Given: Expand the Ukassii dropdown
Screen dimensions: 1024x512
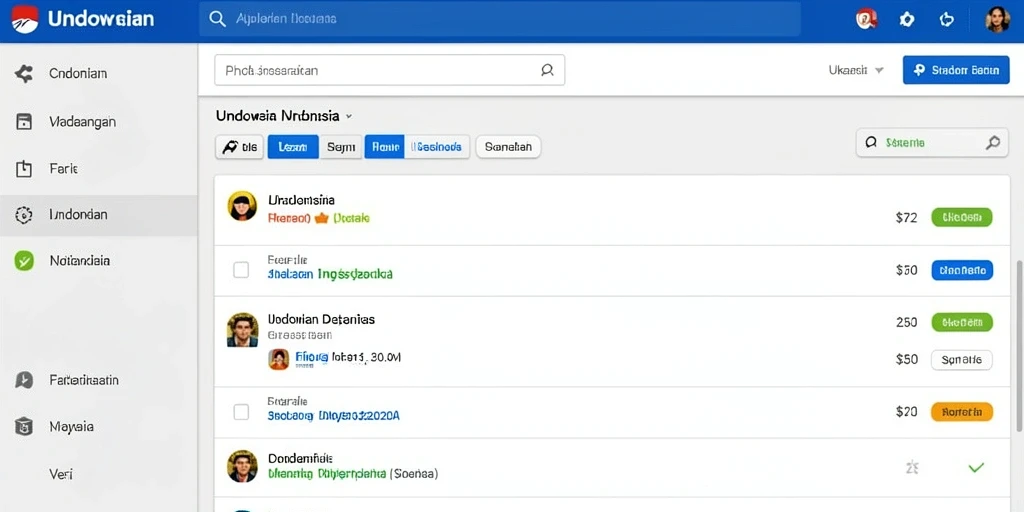Looking at the screenshot, I should (x=856, y=70).
